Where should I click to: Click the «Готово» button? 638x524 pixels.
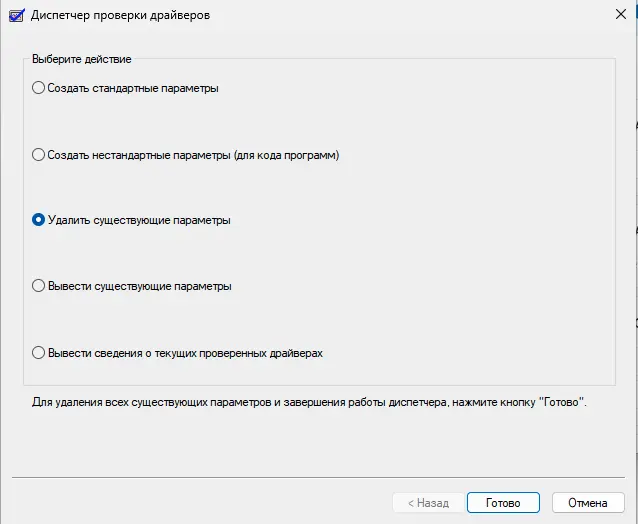[x=503, y=503]
